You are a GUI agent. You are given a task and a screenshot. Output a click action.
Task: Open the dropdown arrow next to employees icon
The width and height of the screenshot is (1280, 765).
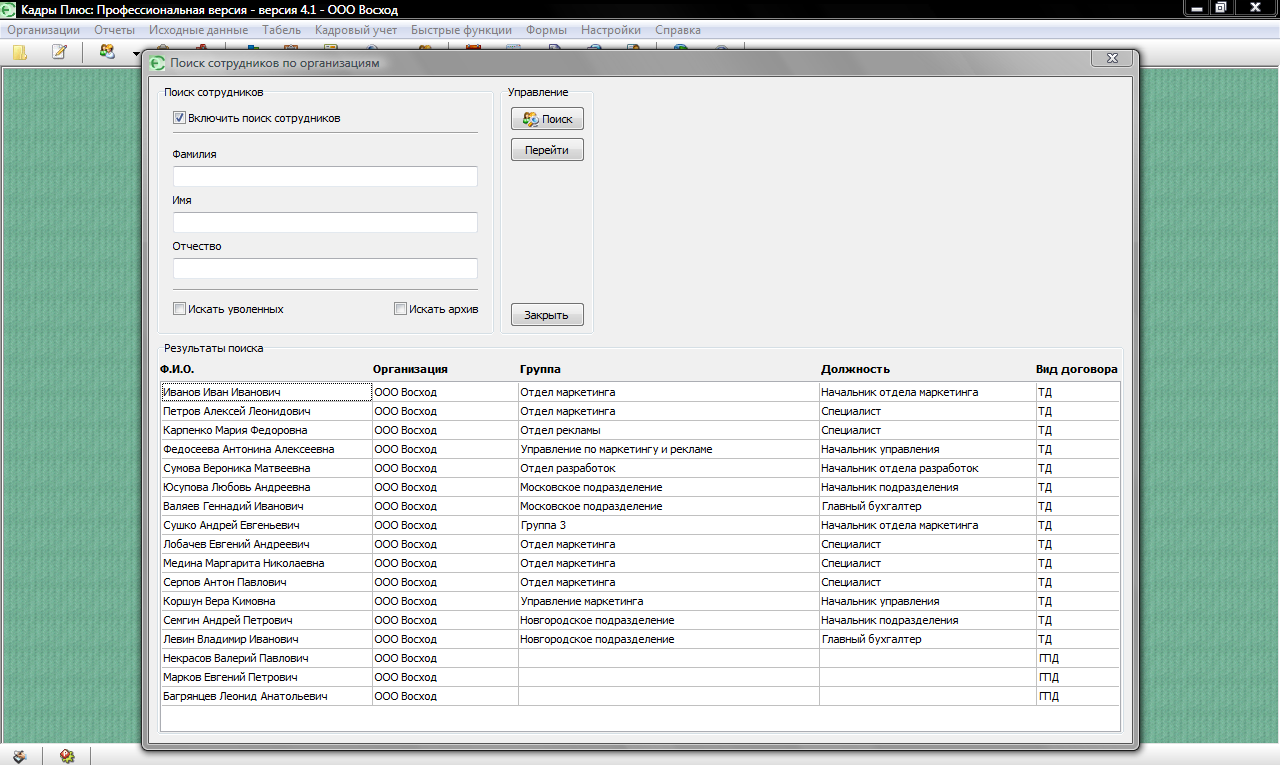tap(135, 54)
